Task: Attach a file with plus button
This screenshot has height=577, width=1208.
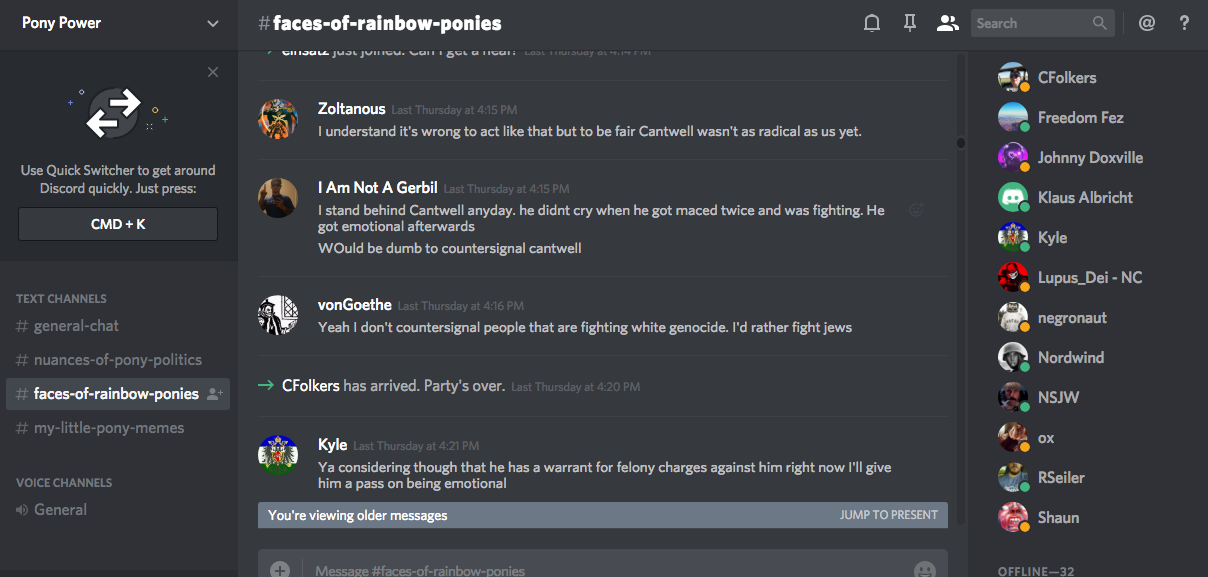Action: 280,569
